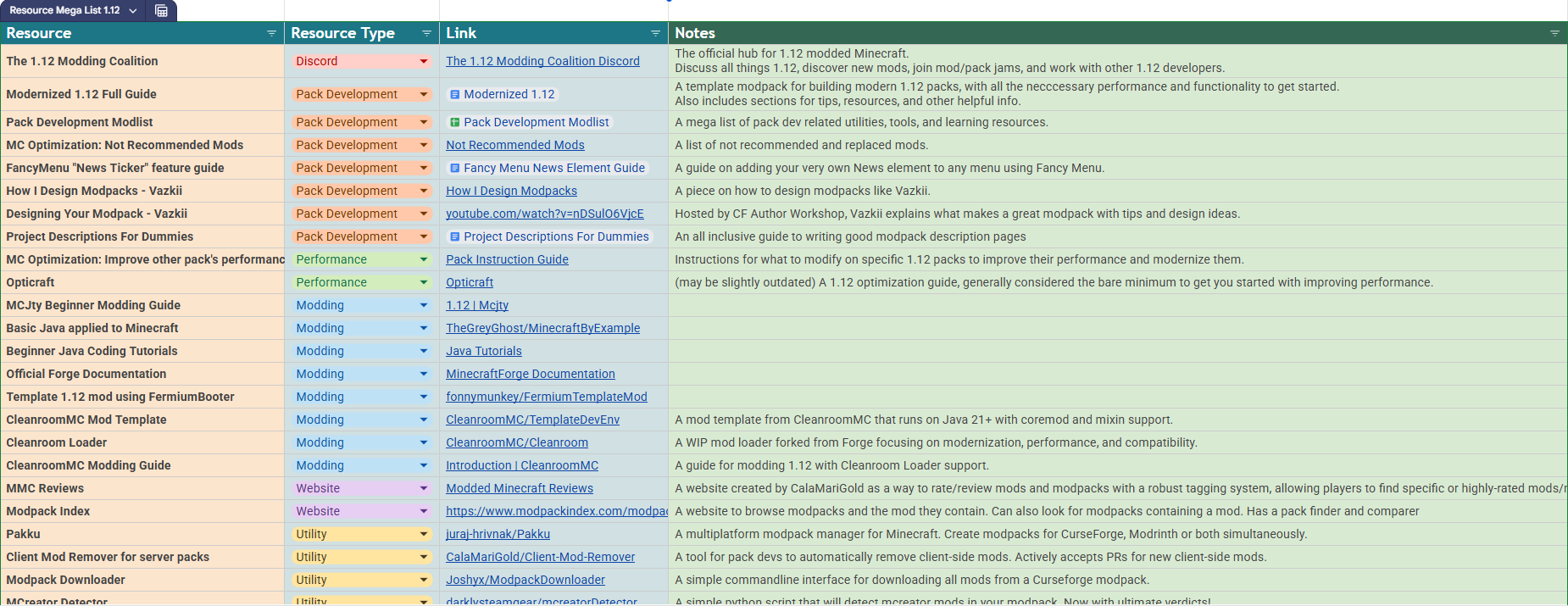This screenshot has width=1568, height=606.
Task: Open type dropdown for Pack Development Modlist row
Action: (x=424, y=122)
